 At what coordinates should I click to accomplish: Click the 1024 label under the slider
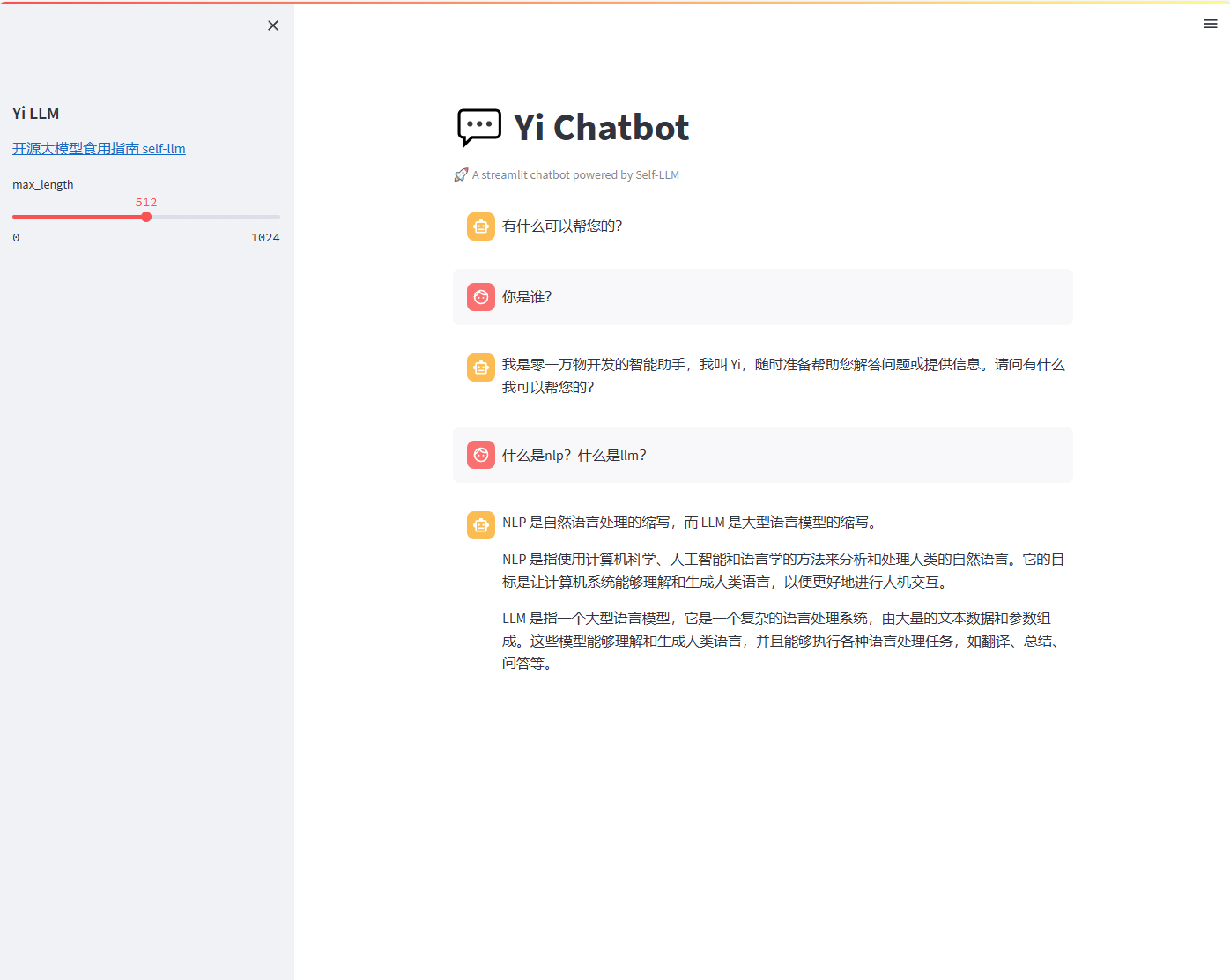(265, 237)
